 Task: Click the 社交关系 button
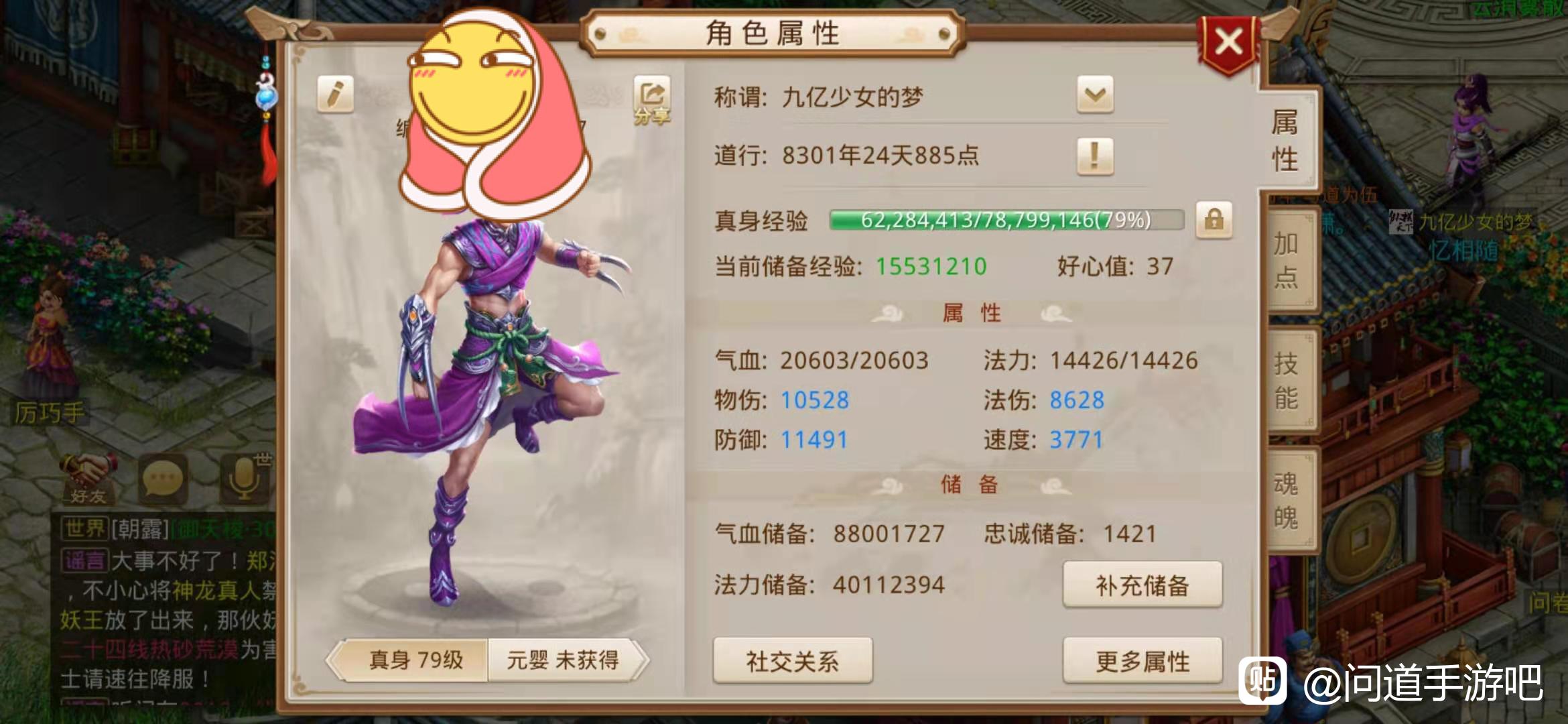point(793,661)
